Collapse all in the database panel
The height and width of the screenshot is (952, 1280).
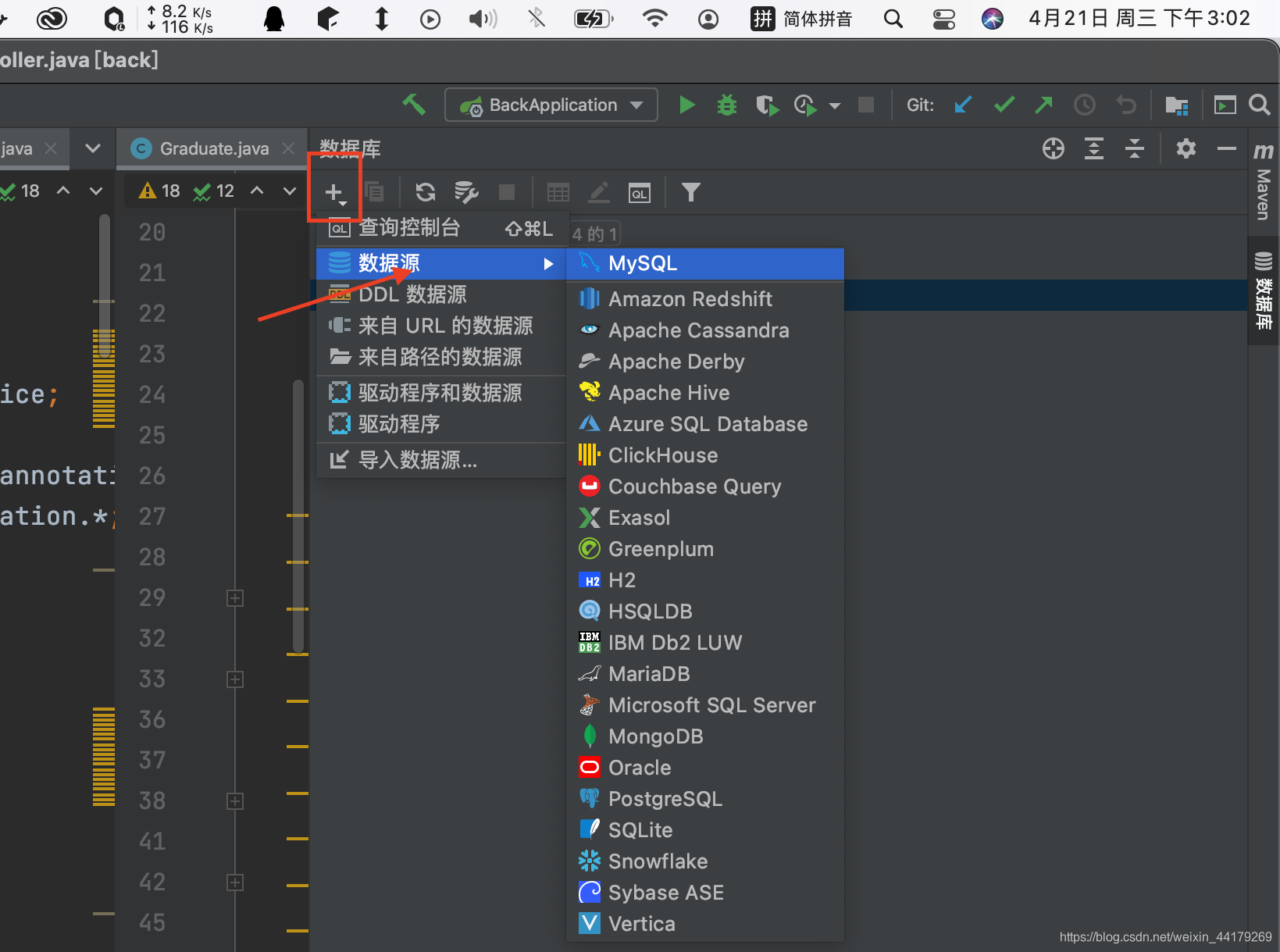coord(1135,148)
